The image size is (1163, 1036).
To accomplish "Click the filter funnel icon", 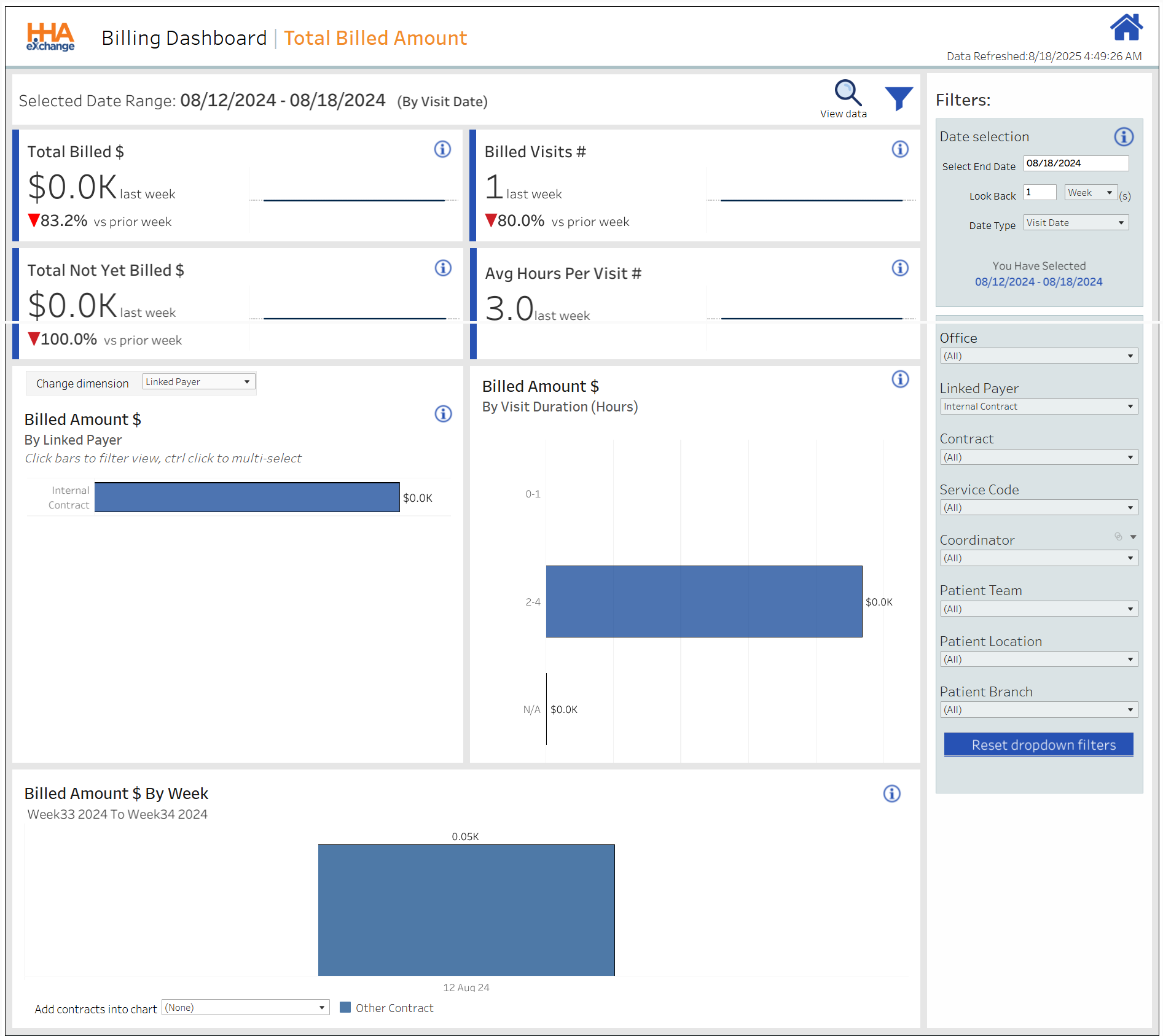I will tap(899, 96).
